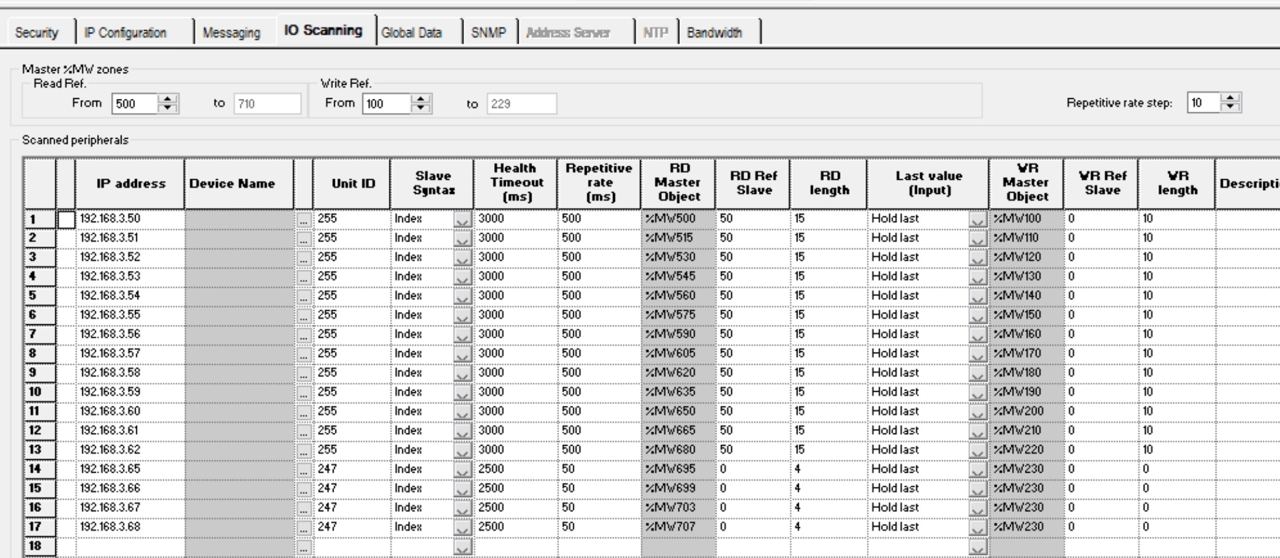Select row header 12
Screen dimensions: 1280x558
[39, 430]
